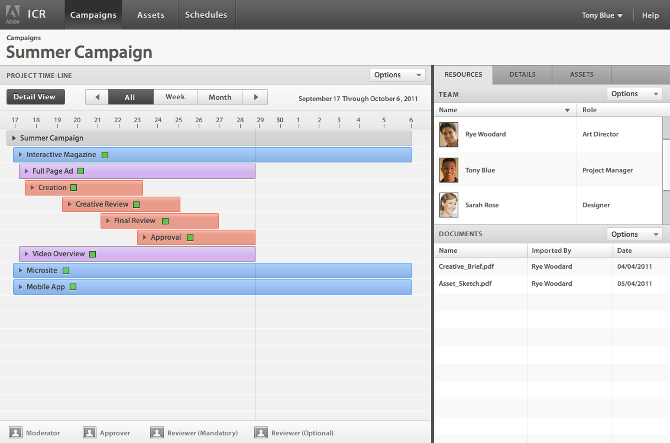Select the Month timeline range
The width and height of the screenshot is (670, 443).
coord(220,97)
